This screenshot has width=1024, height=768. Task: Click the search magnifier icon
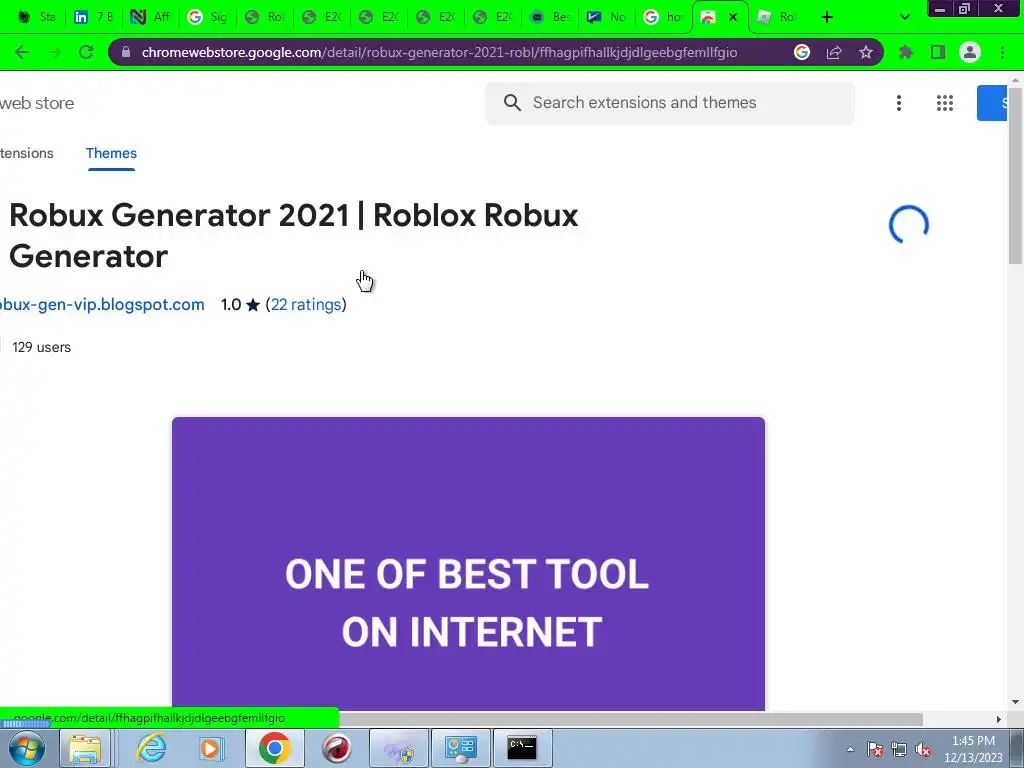pyautogui.click(x=513, y=103)
